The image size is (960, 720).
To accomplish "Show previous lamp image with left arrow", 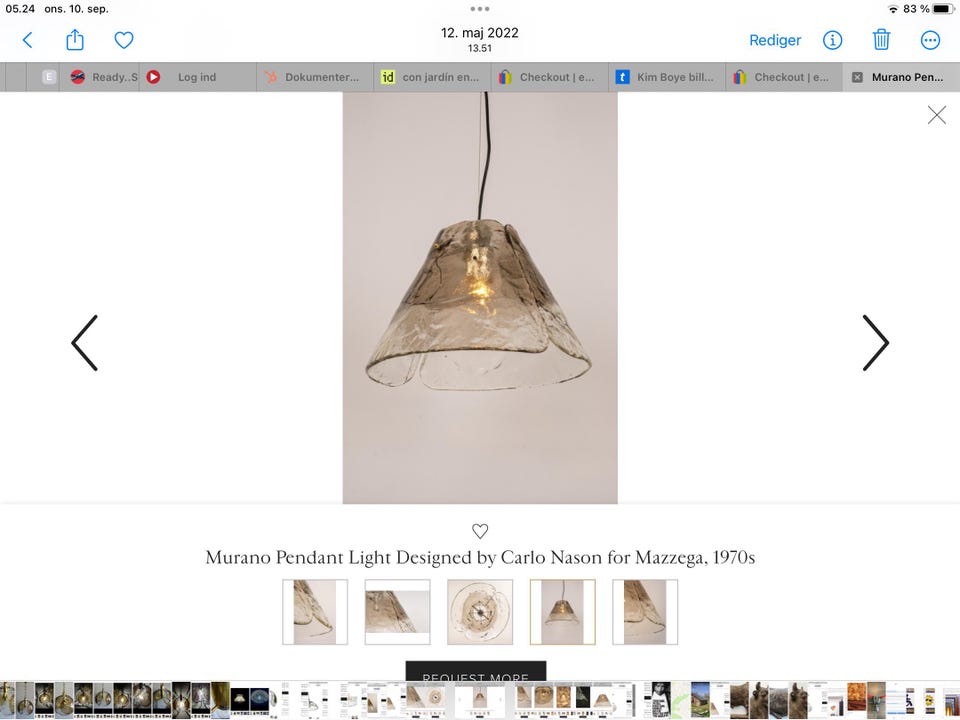I will point(84,343).
